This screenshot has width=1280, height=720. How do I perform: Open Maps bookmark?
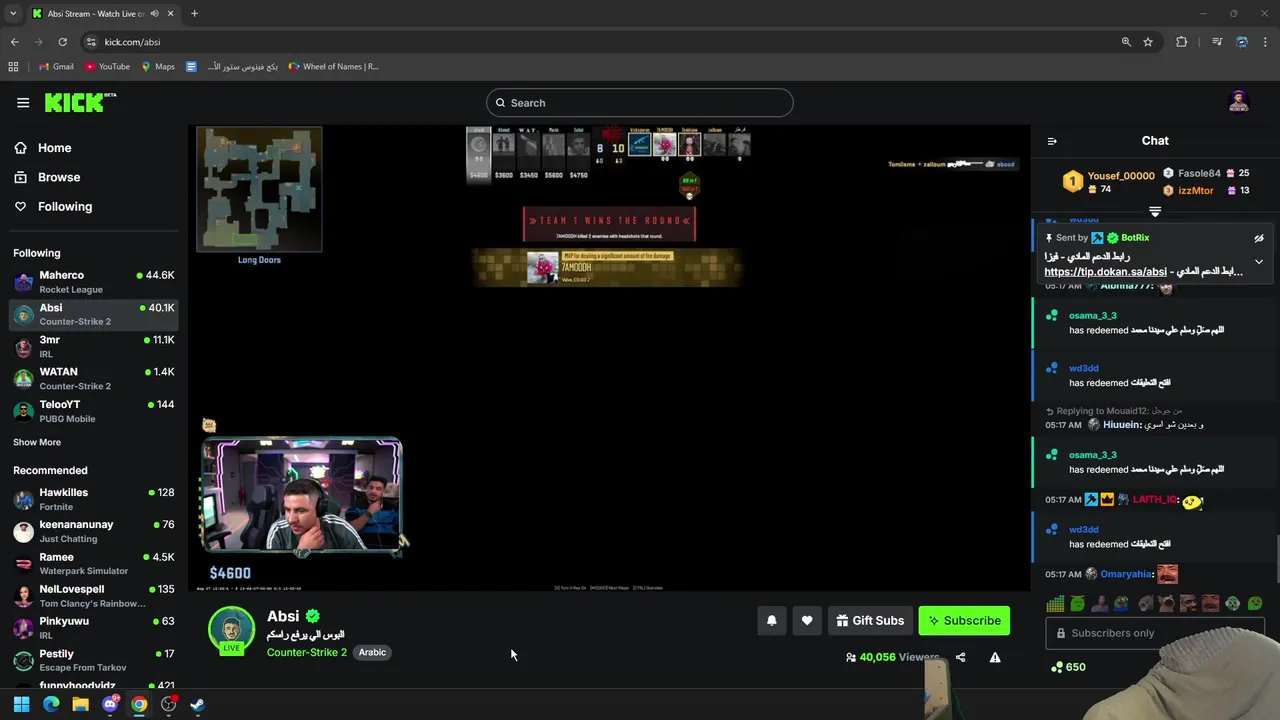pos(158,67)
